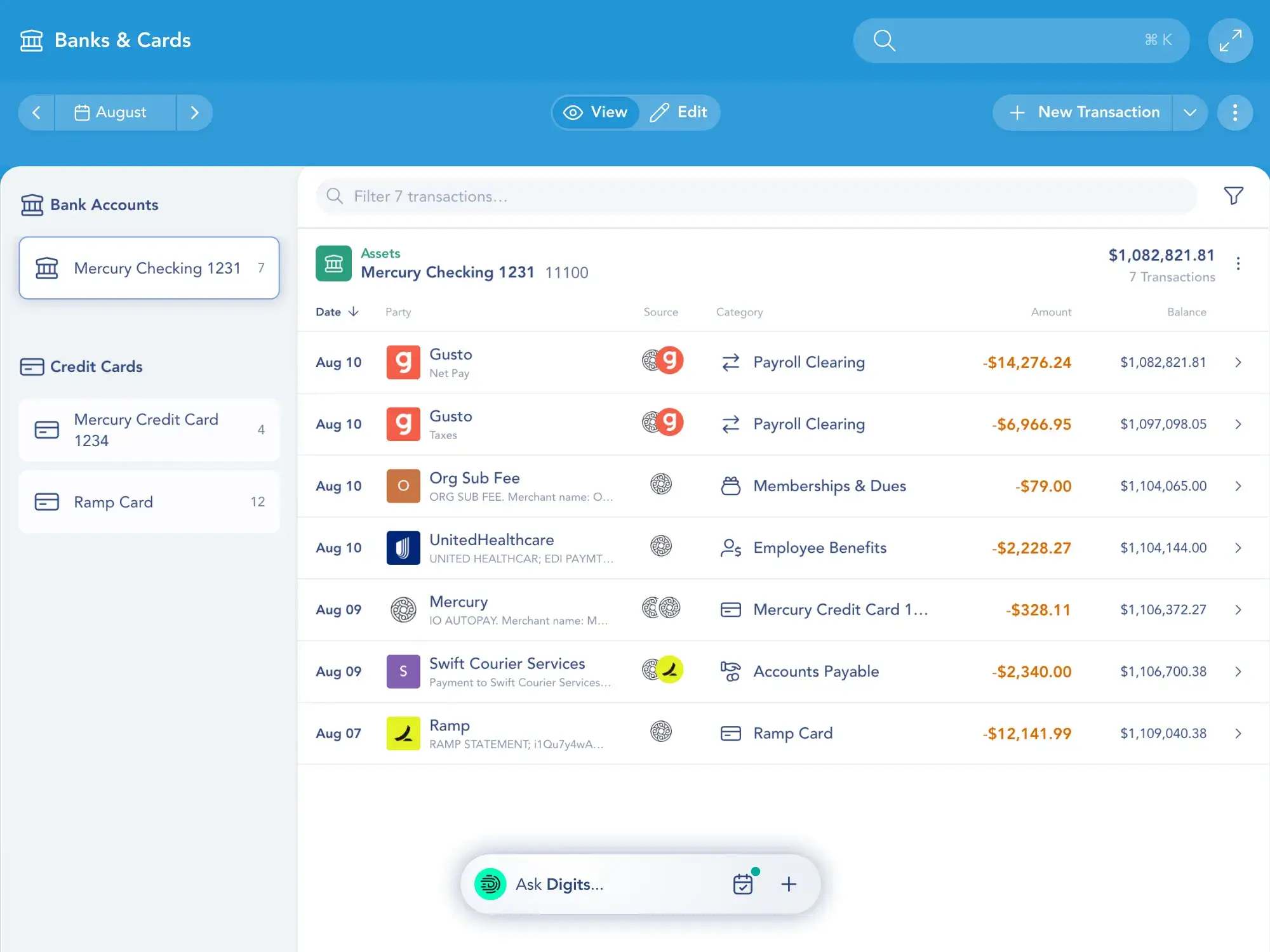
Task: Open the August month picker
Action: [115, 112]
